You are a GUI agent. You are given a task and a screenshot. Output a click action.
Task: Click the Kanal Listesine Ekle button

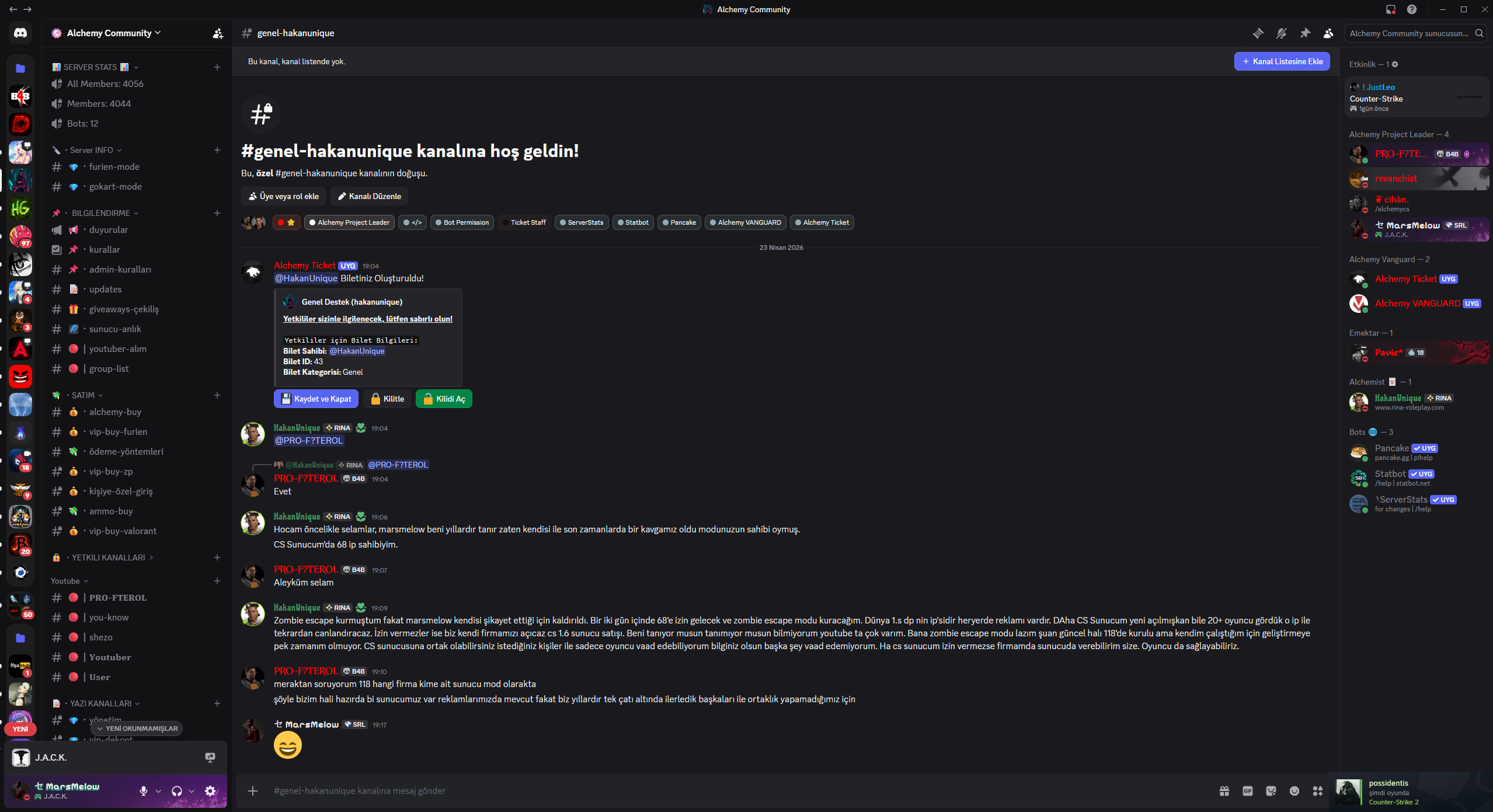(1282, 61)
